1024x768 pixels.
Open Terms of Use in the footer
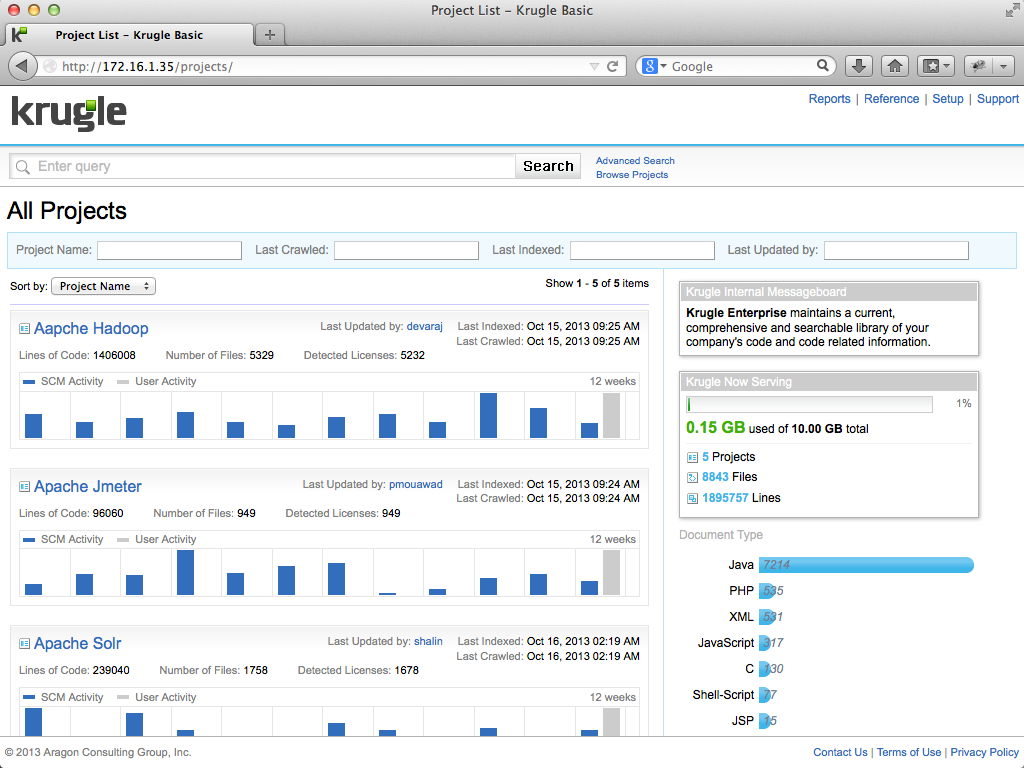909,752
